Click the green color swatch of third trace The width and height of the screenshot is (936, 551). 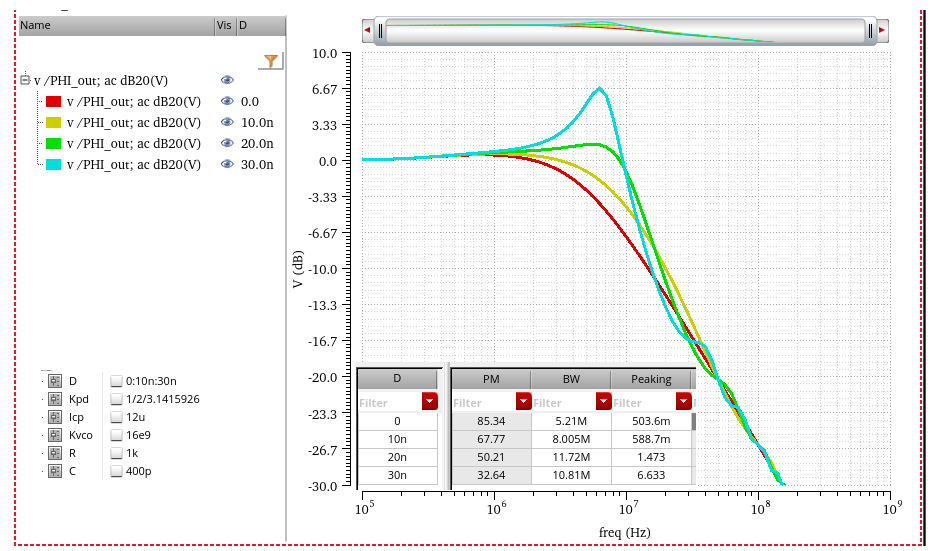54,143
